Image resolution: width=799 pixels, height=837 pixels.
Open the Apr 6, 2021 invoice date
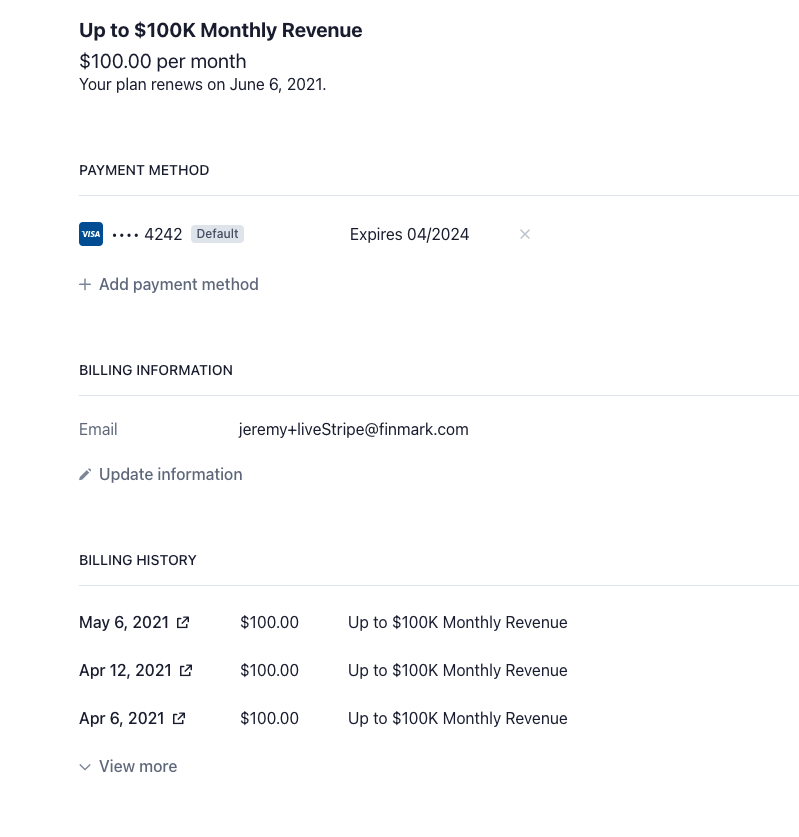point(121,719)
